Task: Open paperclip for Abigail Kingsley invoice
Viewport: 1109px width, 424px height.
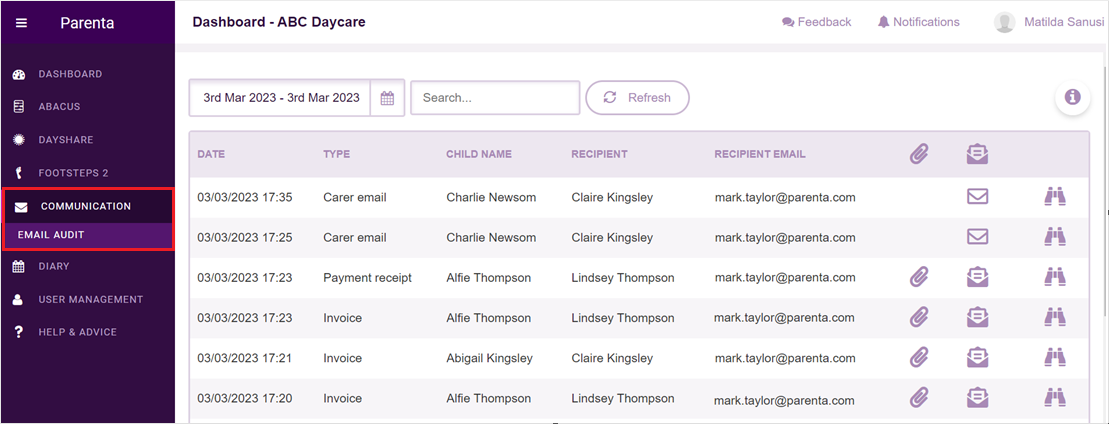Action: 918,358
